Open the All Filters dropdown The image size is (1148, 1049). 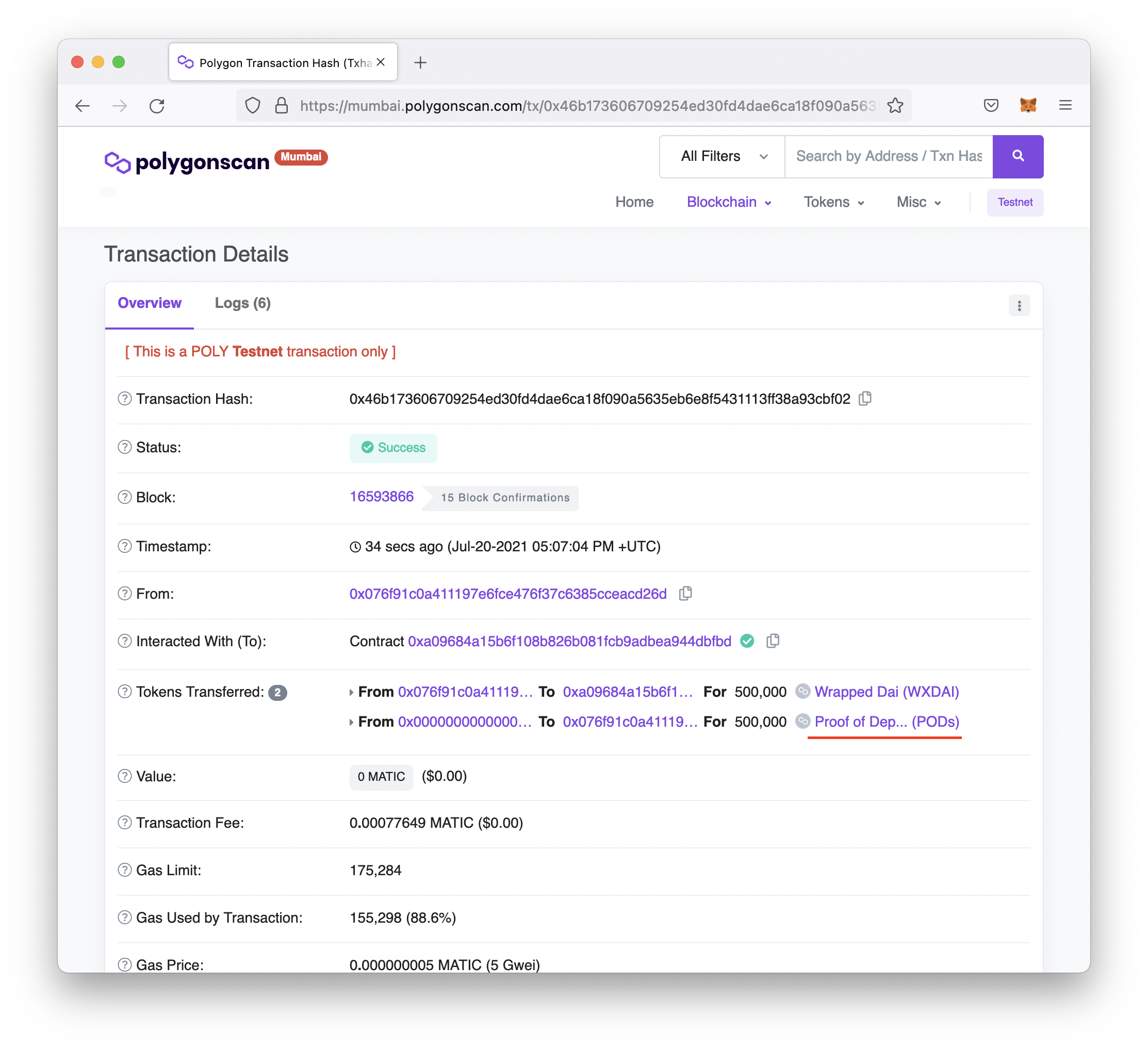(722, 156)
